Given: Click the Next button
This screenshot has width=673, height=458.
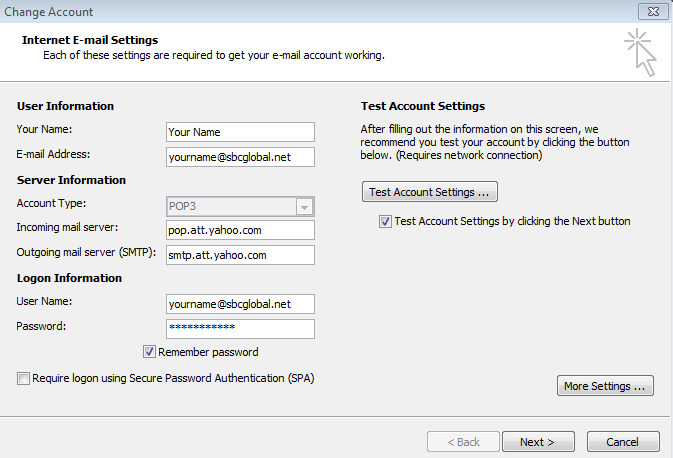Looking at the screenshot, I should click(537, 442).
